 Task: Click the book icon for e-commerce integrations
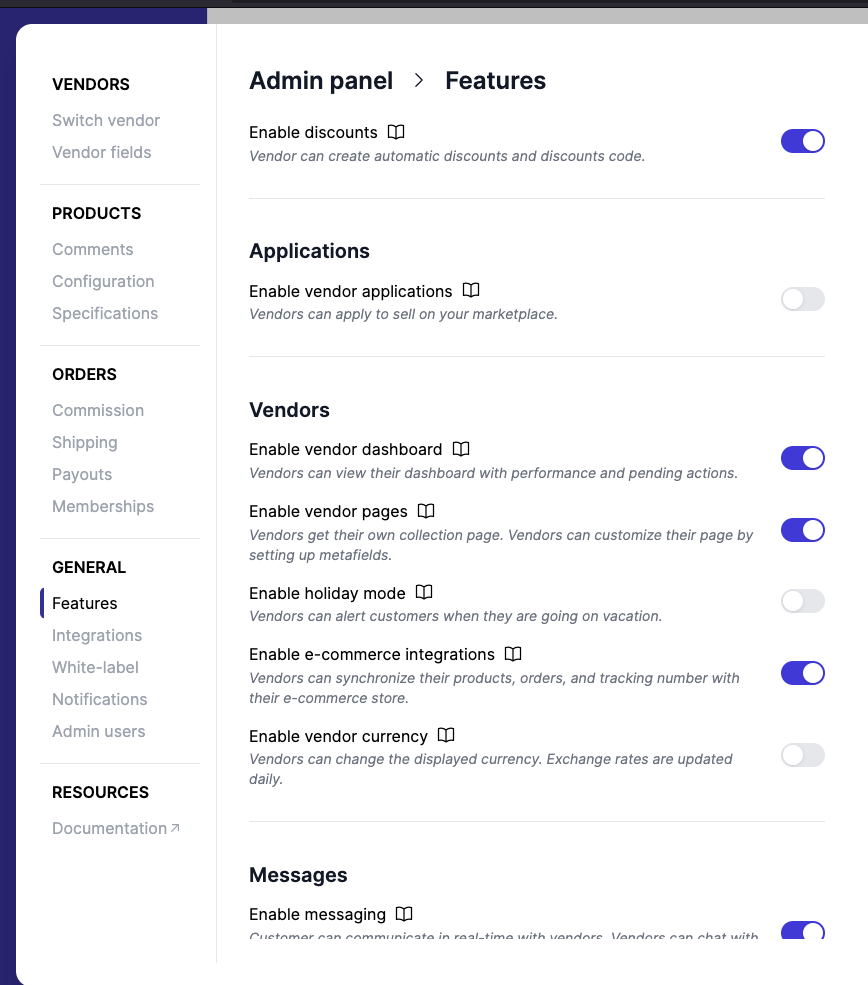pos(513,653)
